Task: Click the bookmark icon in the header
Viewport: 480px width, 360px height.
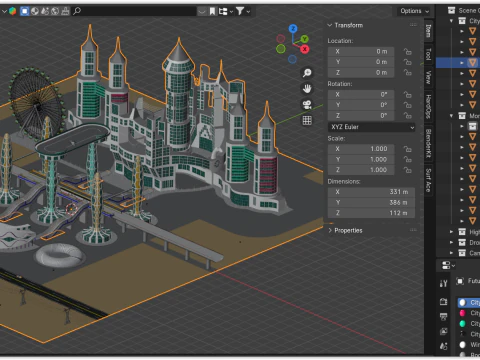Action: [x=212, y=11]
